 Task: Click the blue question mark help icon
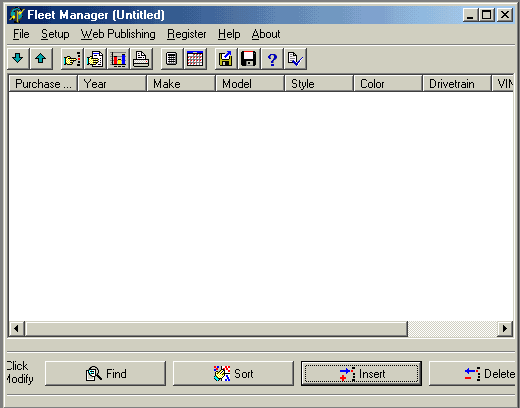(272, 59)
